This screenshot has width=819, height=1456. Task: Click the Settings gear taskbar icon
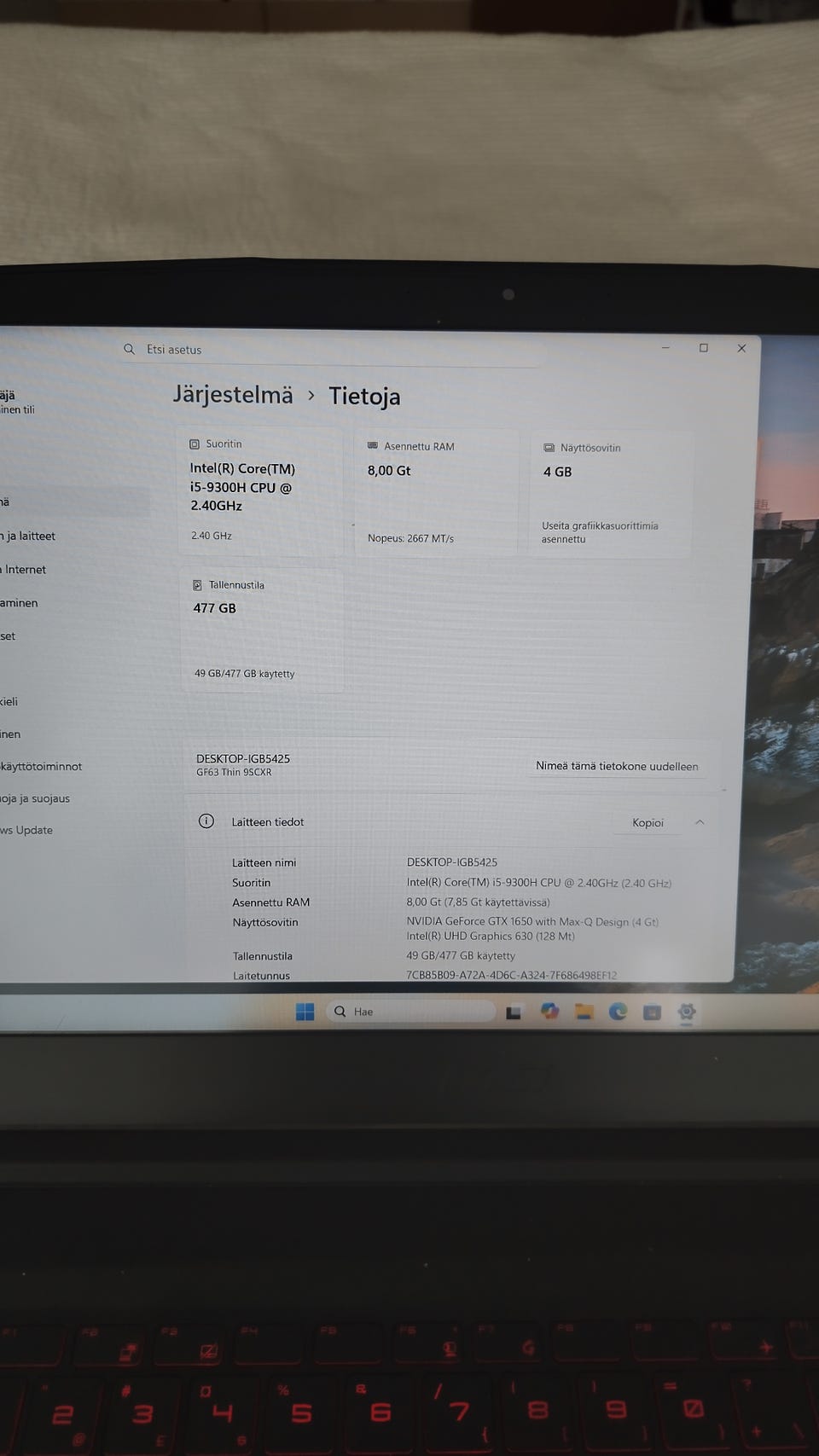pos(687,1012)
